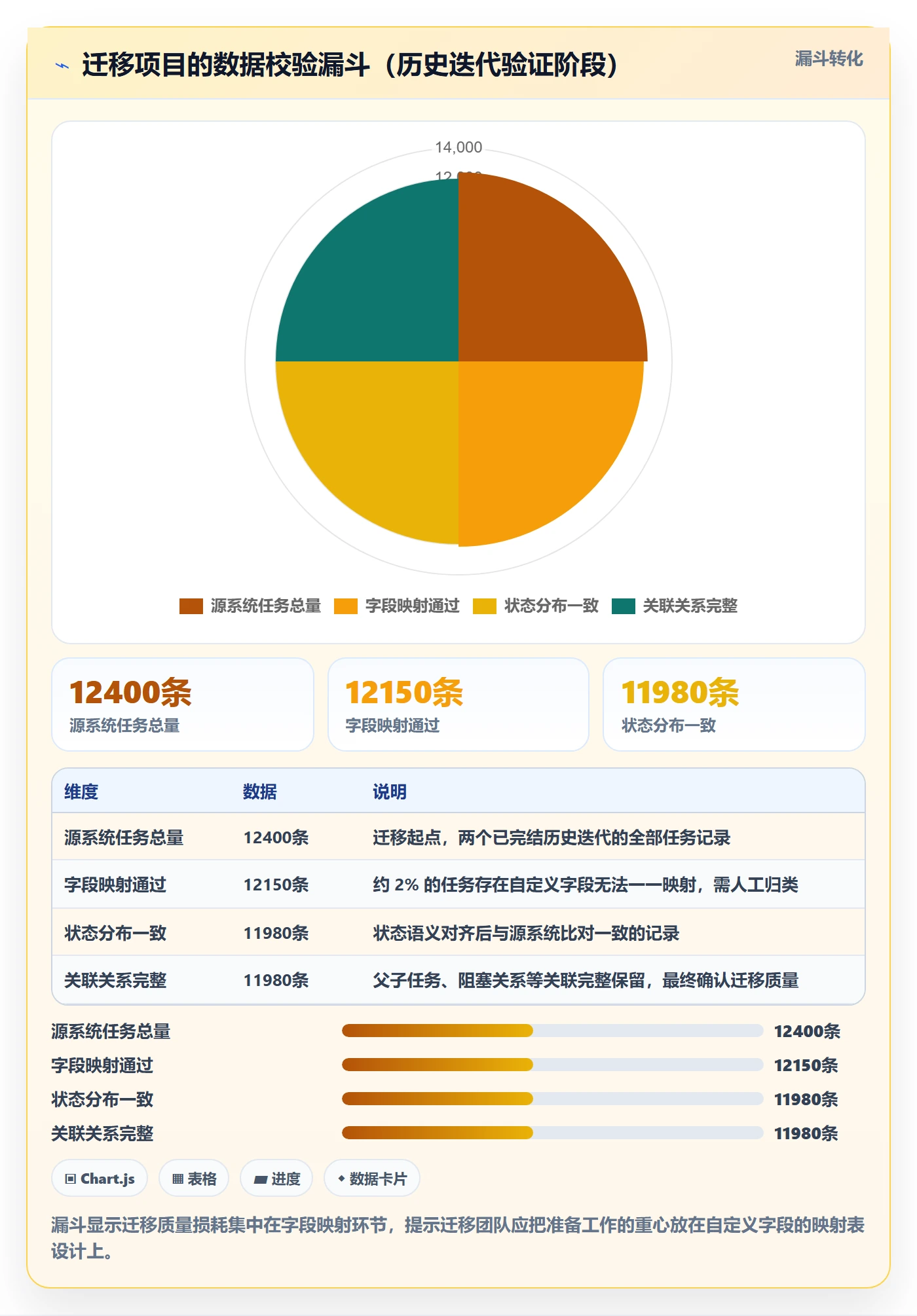Select 源系统任务总量 table row label
Image resolution: width=917 pixels, height=1316 pixels.
[124, 837]
